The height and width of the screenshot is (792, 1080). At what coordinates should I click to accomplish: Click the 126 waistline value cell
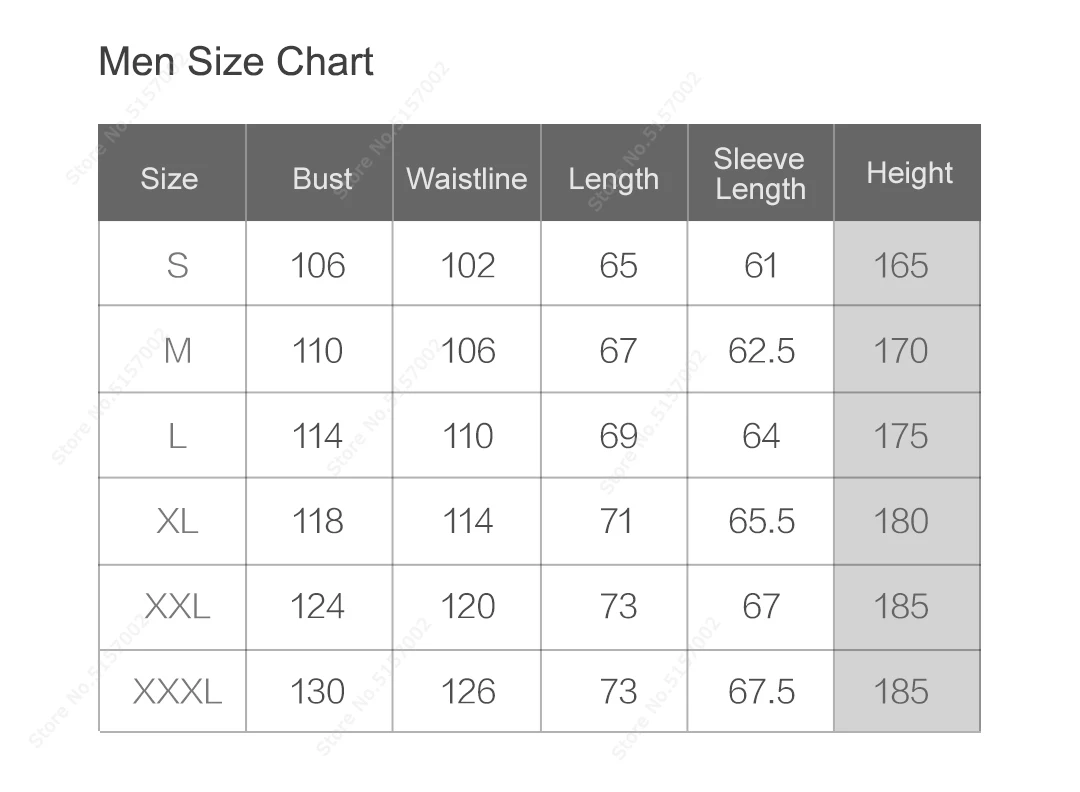[x=467, y=691]
